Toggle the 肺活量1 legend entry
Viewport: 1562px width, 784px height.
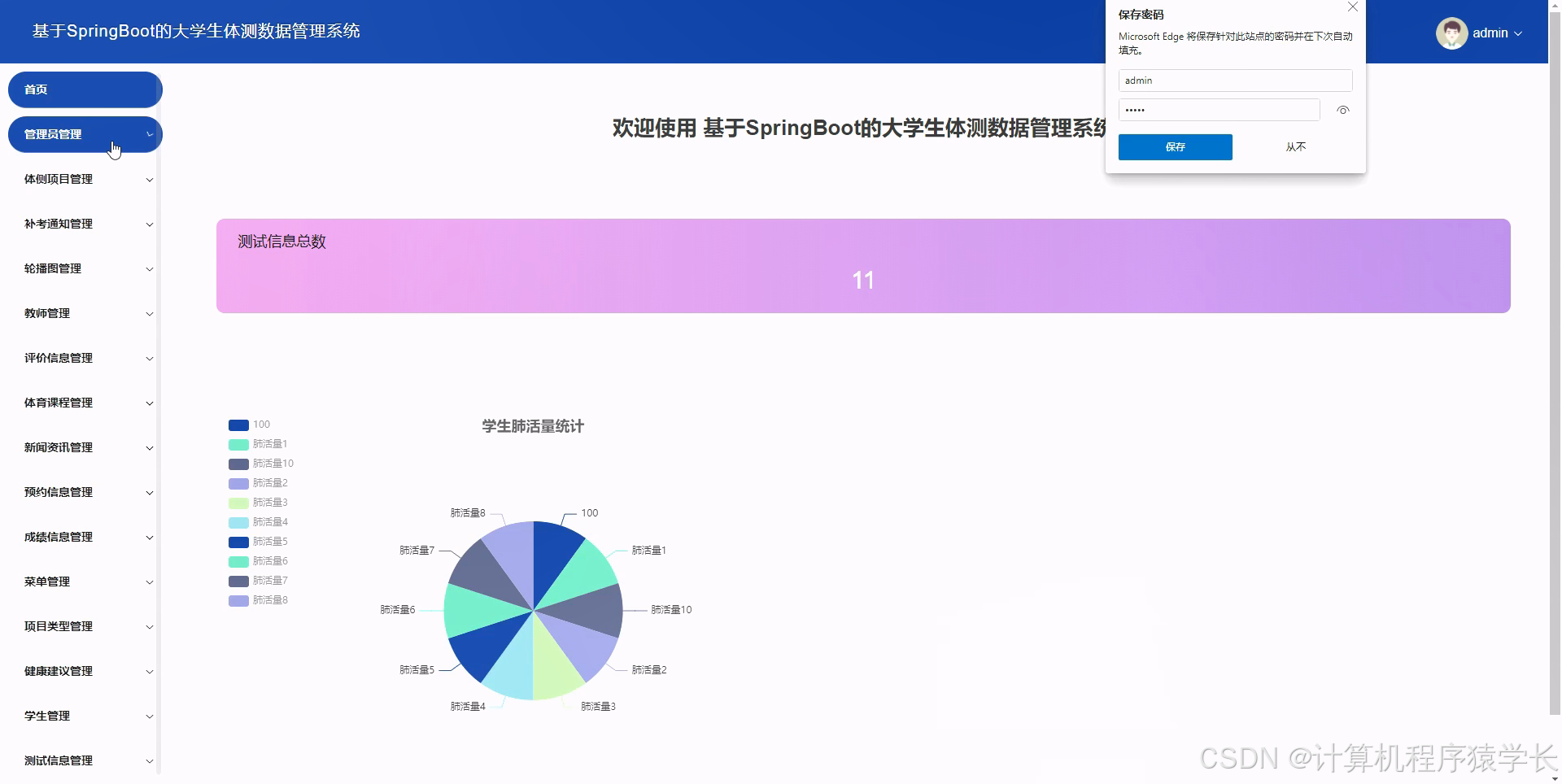(269, 443)
